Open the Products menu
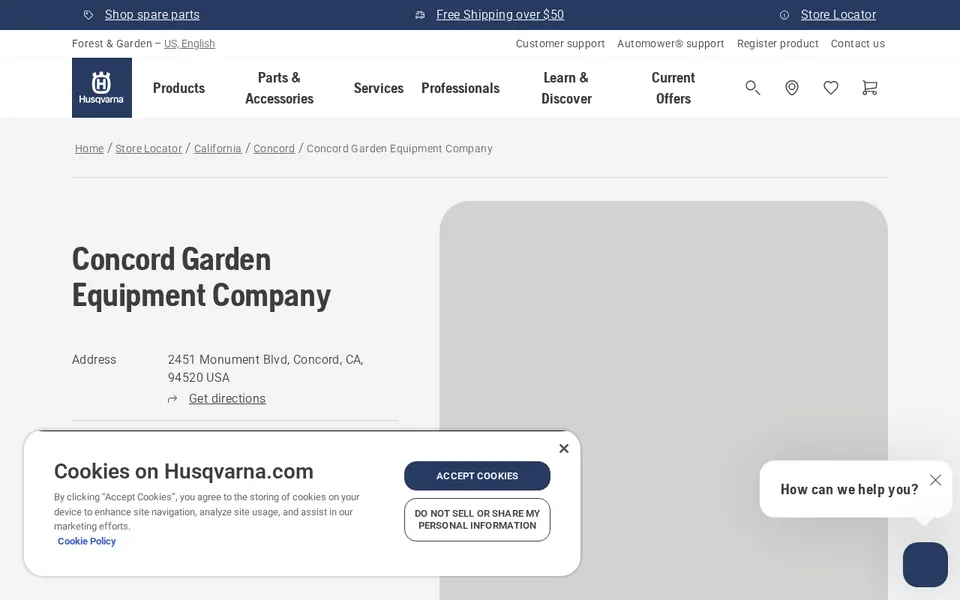Viewport: 960px width, 600px height. (179, 88)
